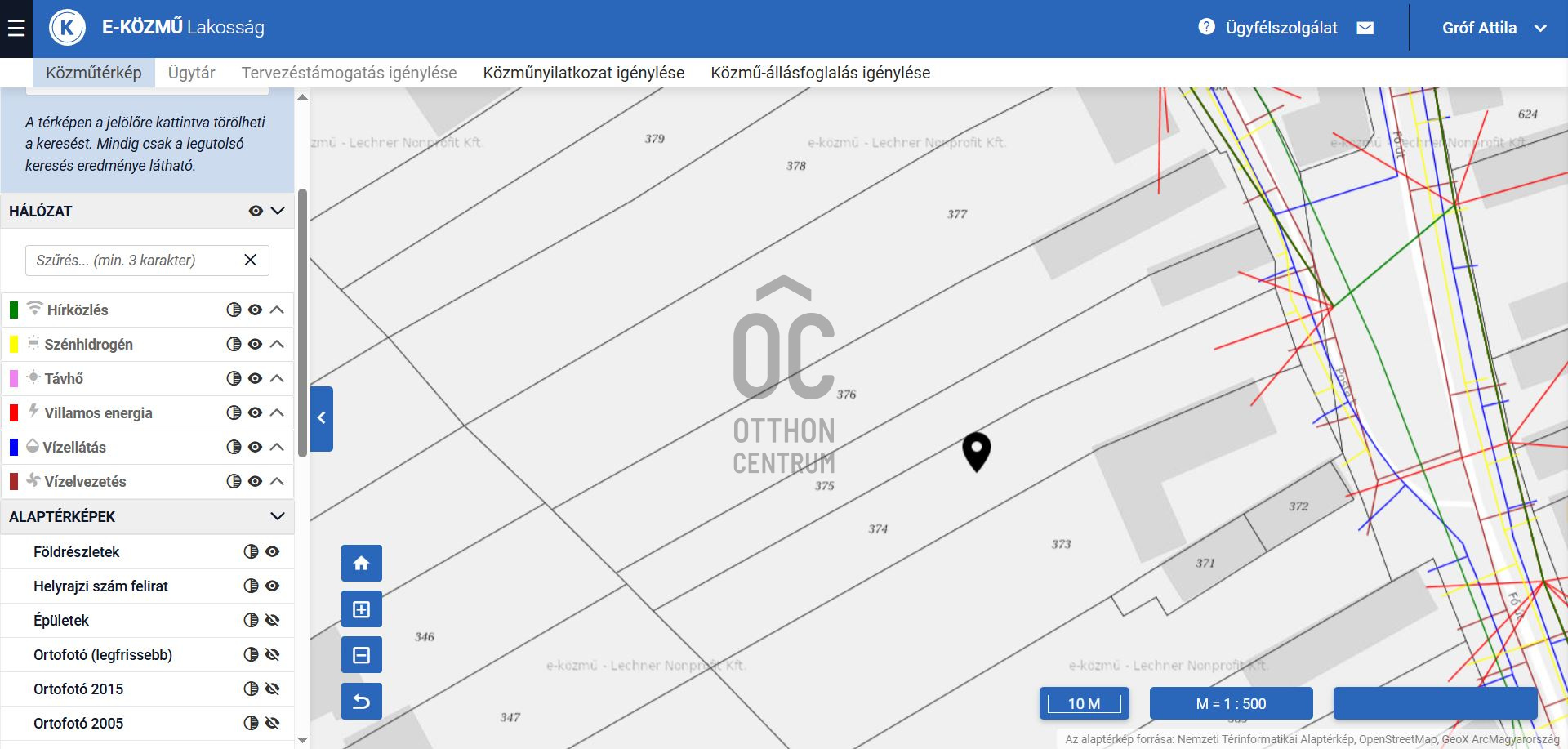Toggle visibility of Vízellátás layer
1568x749 pixels.
click(x=256, y=447)
